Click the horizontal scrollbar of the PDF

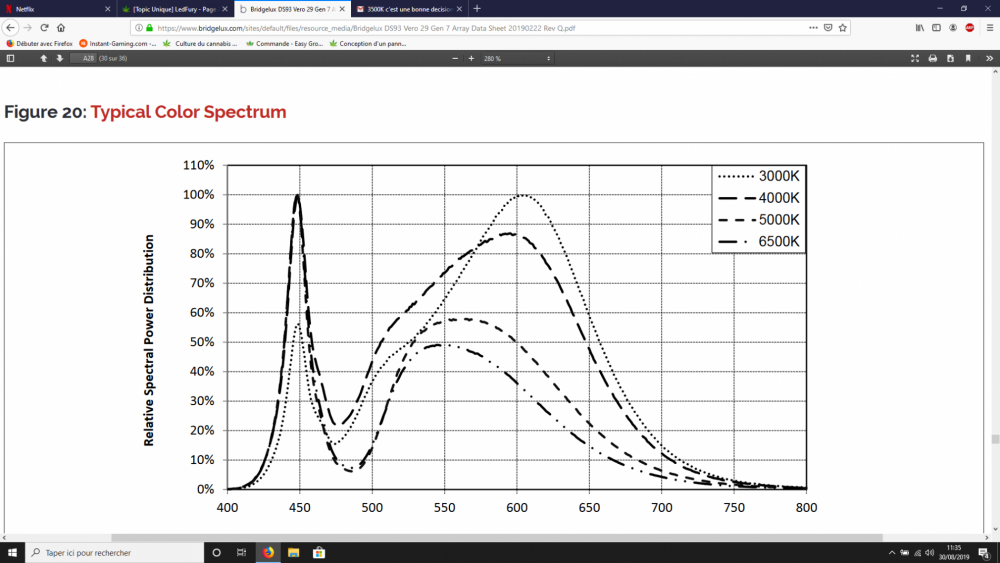497,537
